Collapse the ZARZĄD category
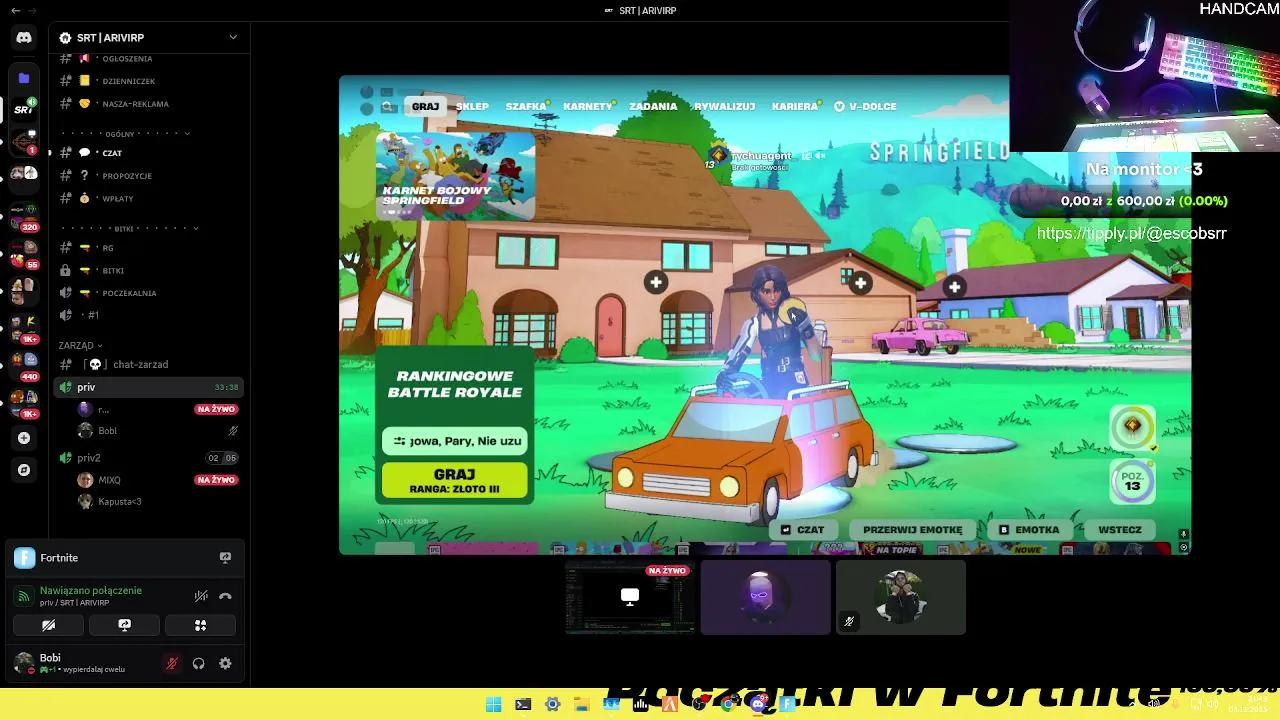 point(81,345)
